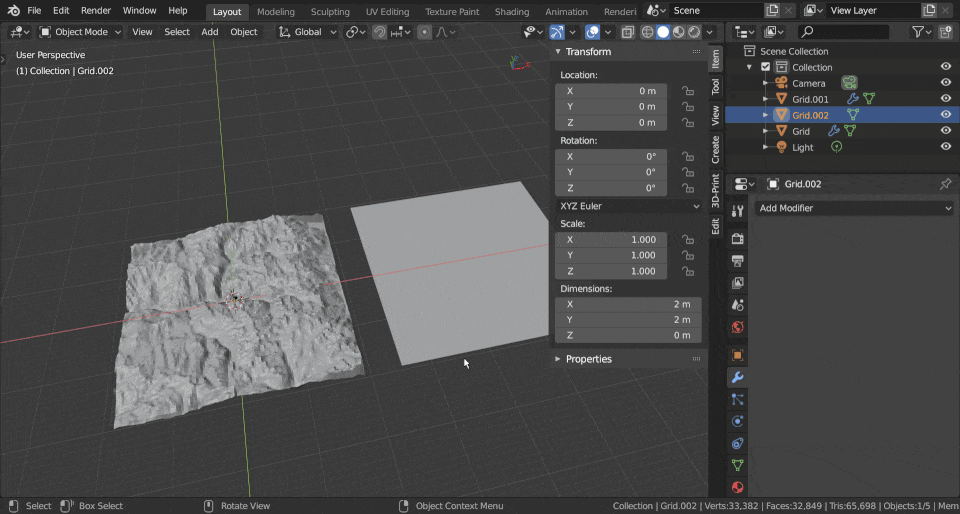Switch to rendered viewport shading
The width and height of the screenshot is (960, 514).
[694, 32]
